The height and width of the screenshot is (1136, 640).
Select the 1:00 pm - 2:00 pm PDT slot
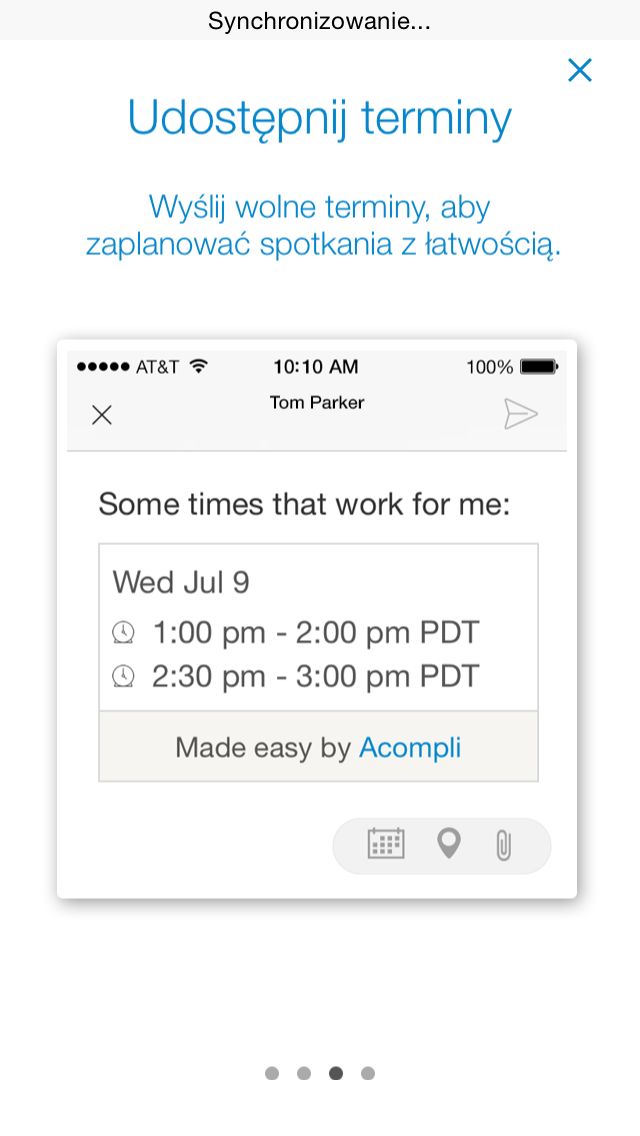315,632
